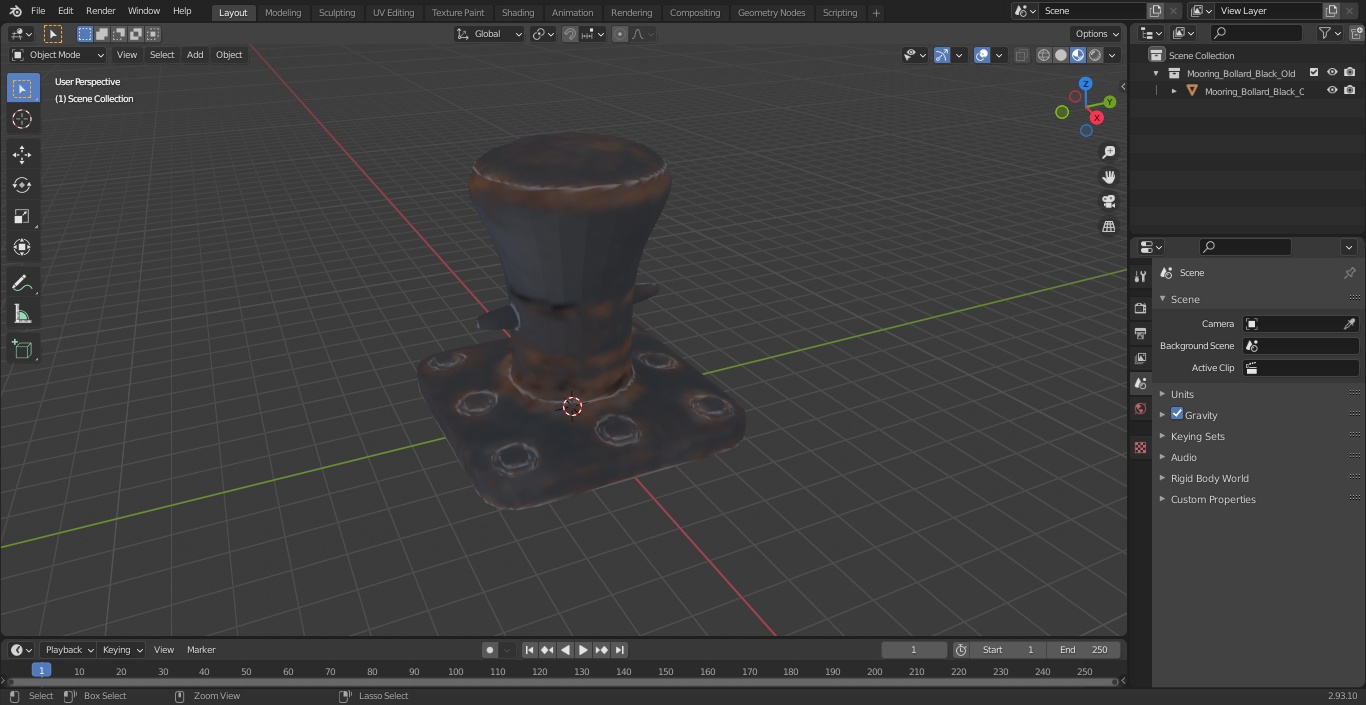
Task: Switch to Sculpting workspace tab
Action: tap(337, 13)
